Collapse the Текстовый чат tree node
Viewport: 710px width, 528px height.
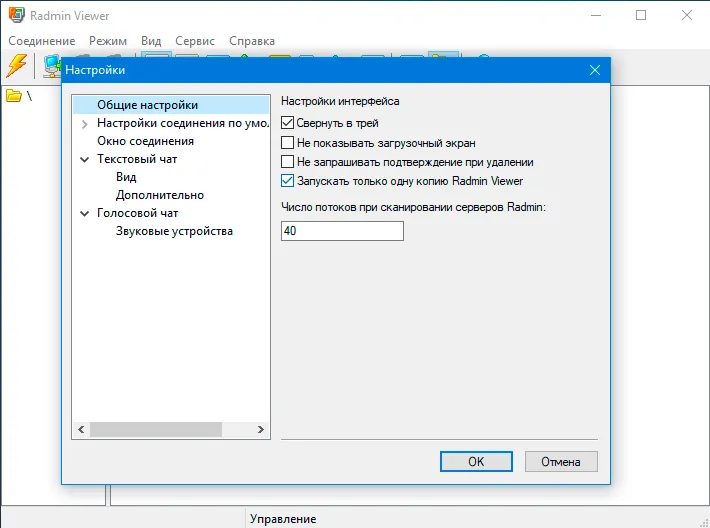coord(84,159)
